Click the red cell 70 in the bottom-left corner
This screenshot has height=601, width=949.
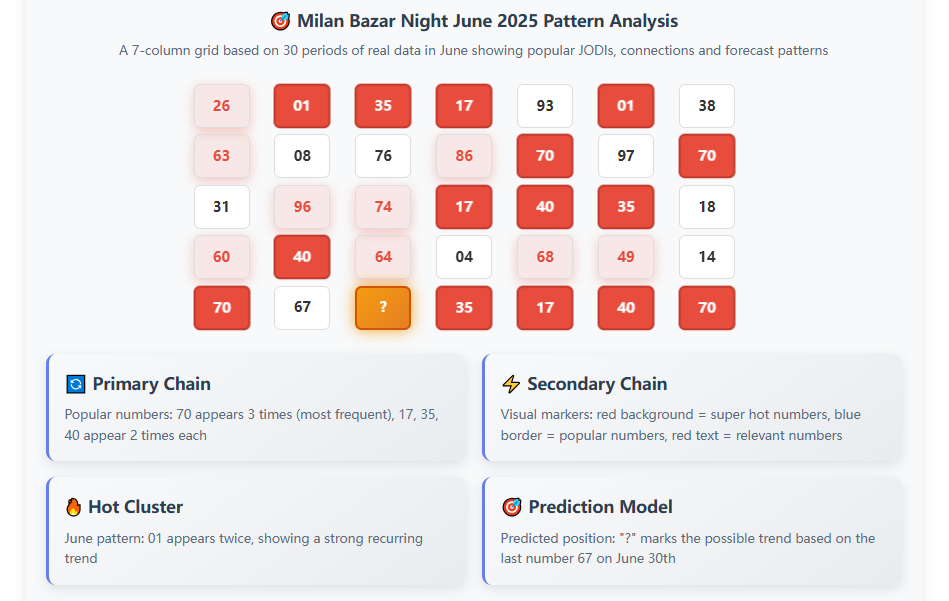222,307
